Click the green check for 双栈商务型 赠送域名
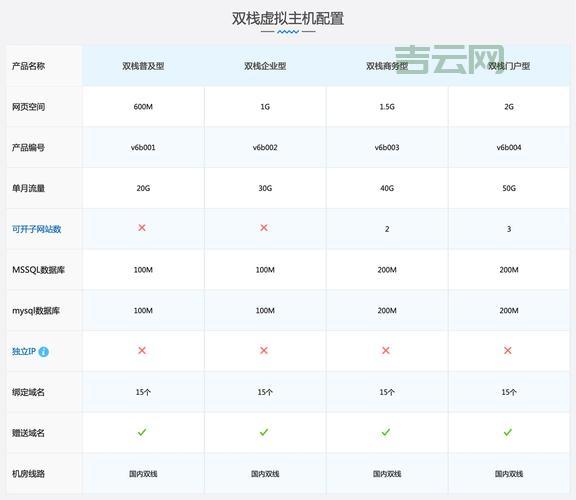This screenshot has height=500, width=576. [x=386, y=432]
